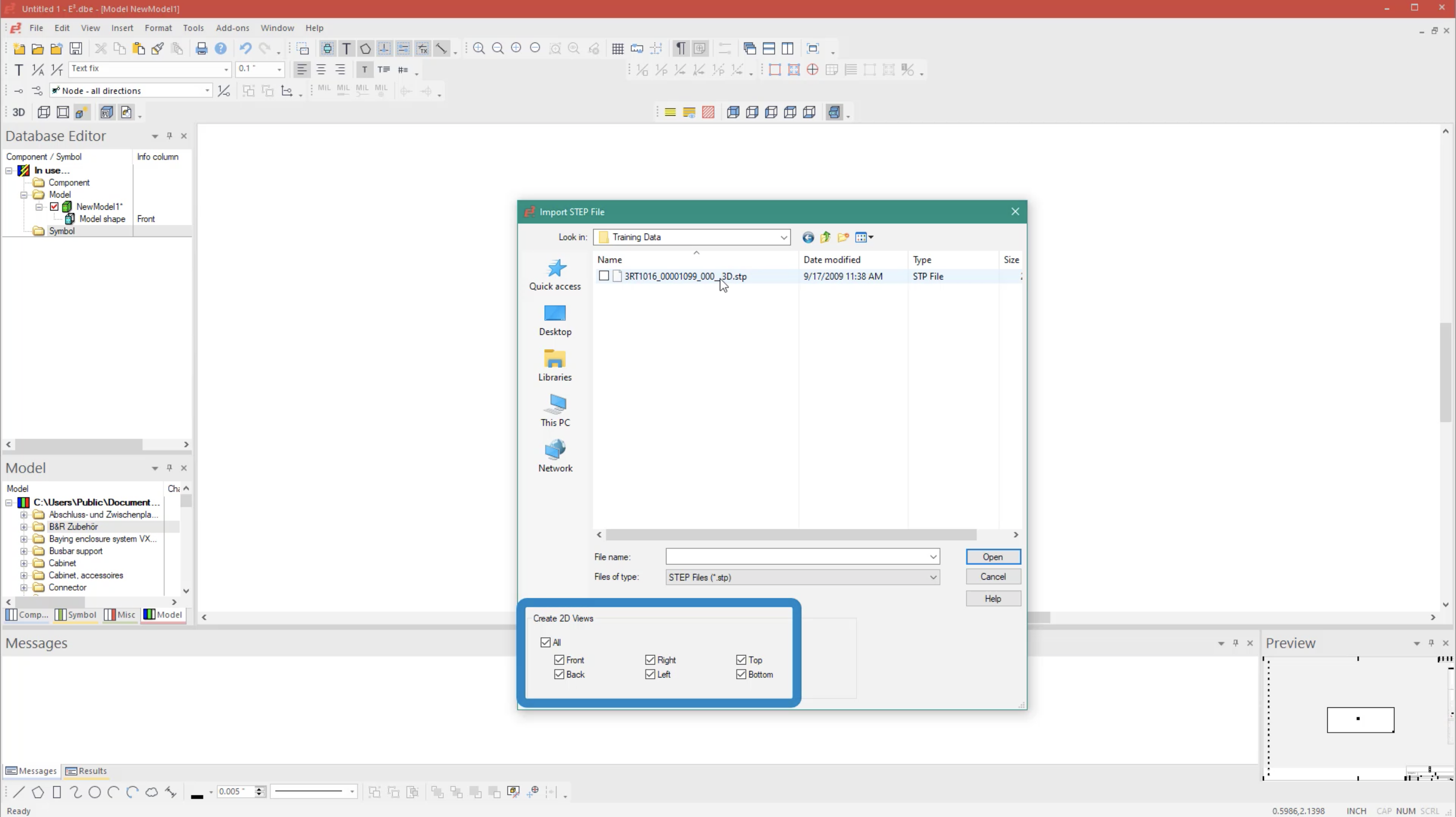Open the Add-ons menu
The width and height of the screenshot is (1456, 817).
[232, 28]
